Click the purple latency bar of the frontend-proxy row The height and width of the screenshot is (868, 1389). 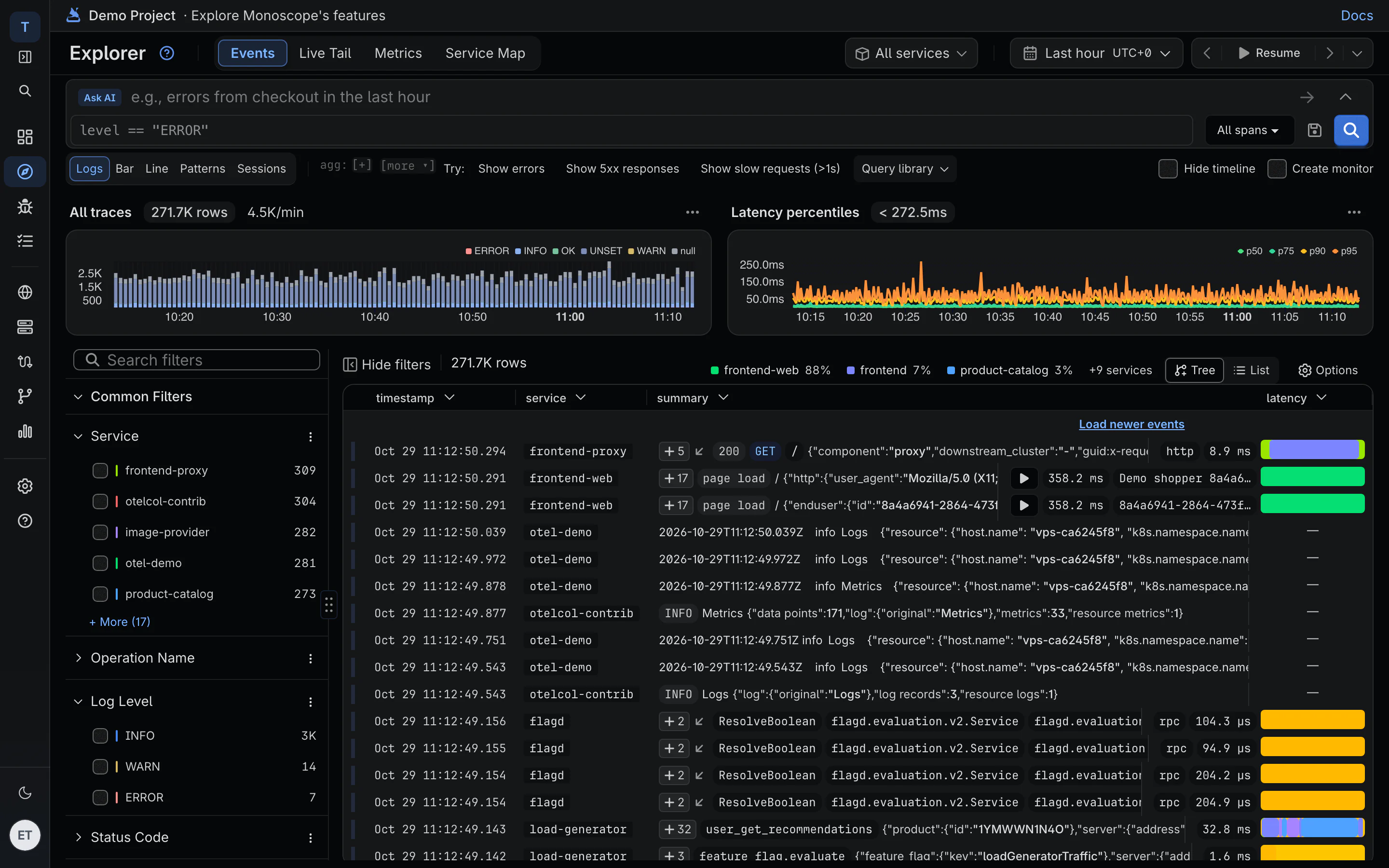pos(1313,449)
